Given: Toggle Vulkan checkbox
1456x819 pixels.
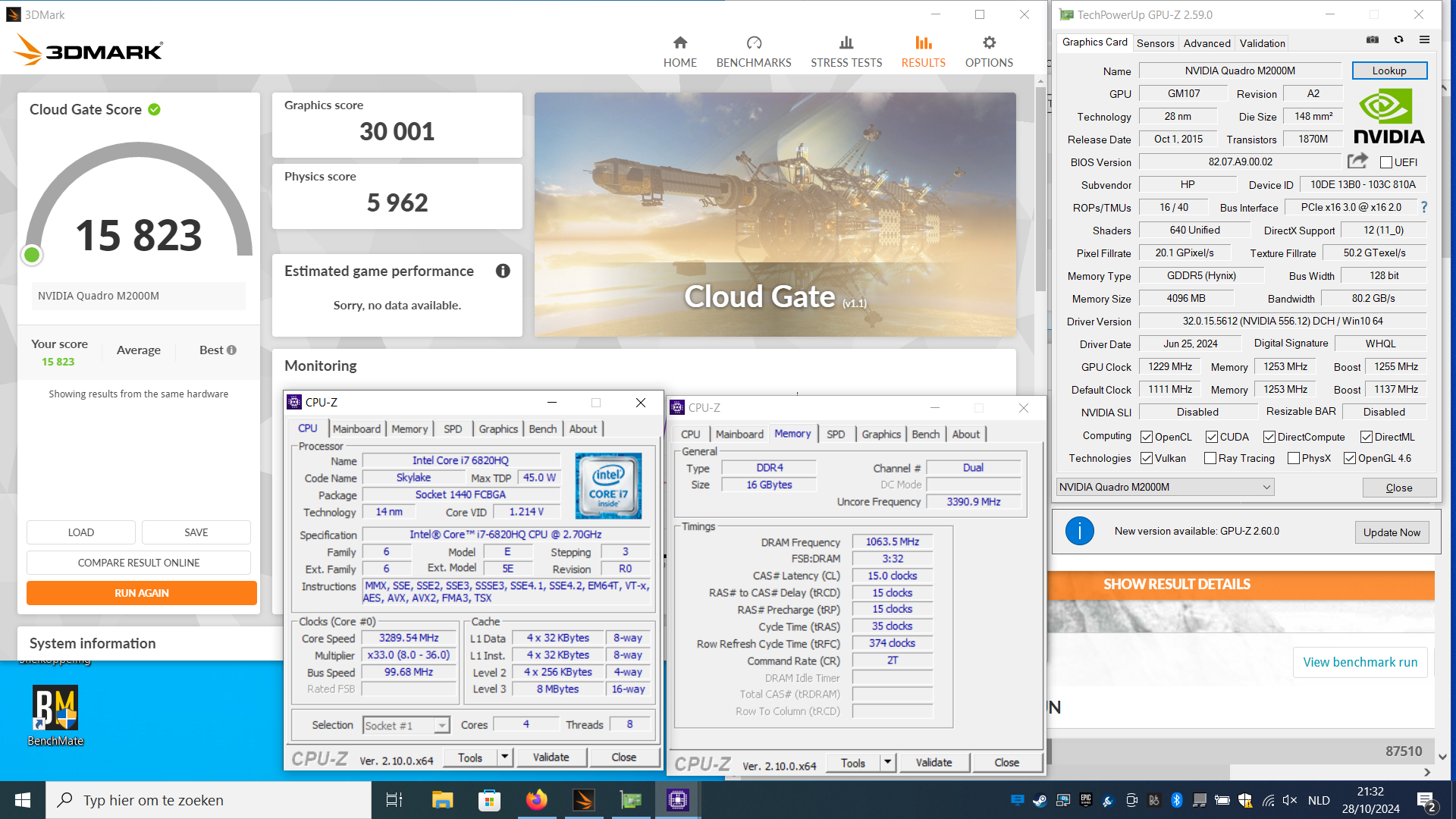Looking at the screenshot, I should tap(1147, 458).
